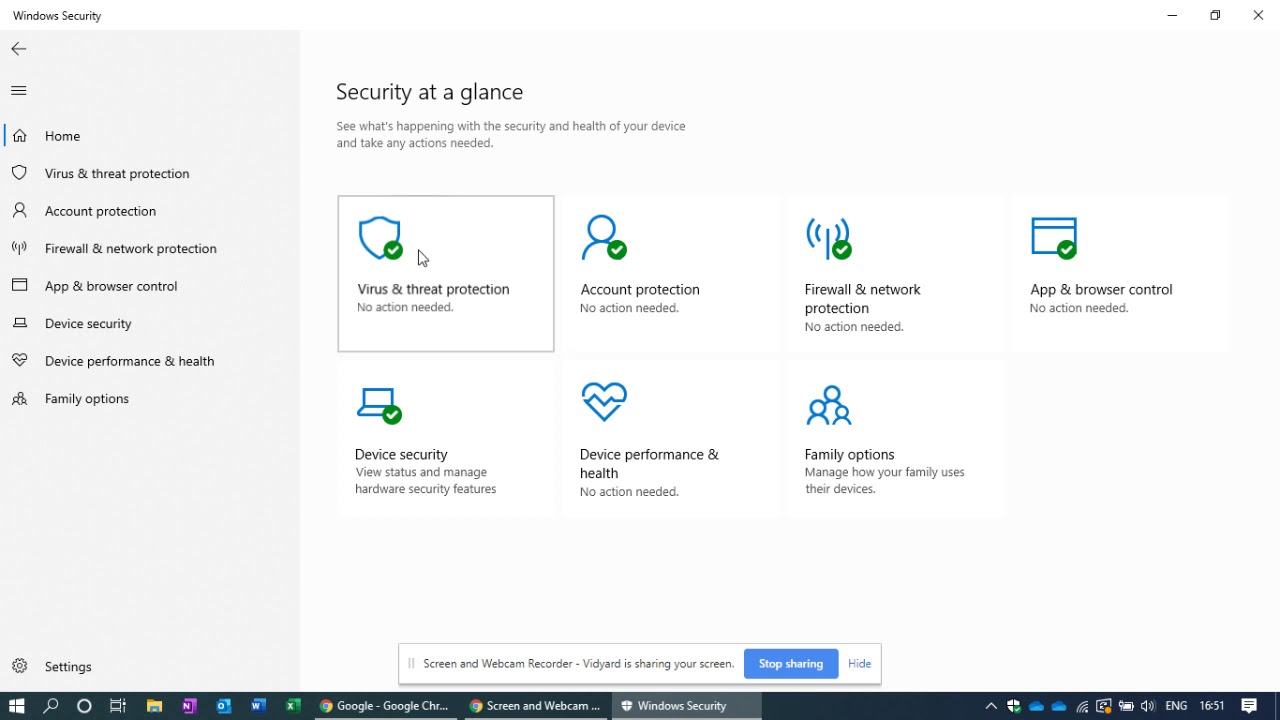The image size is (1280, 720).
Task: Open Device security from the sidebar
Action: [x=150, y=324]
